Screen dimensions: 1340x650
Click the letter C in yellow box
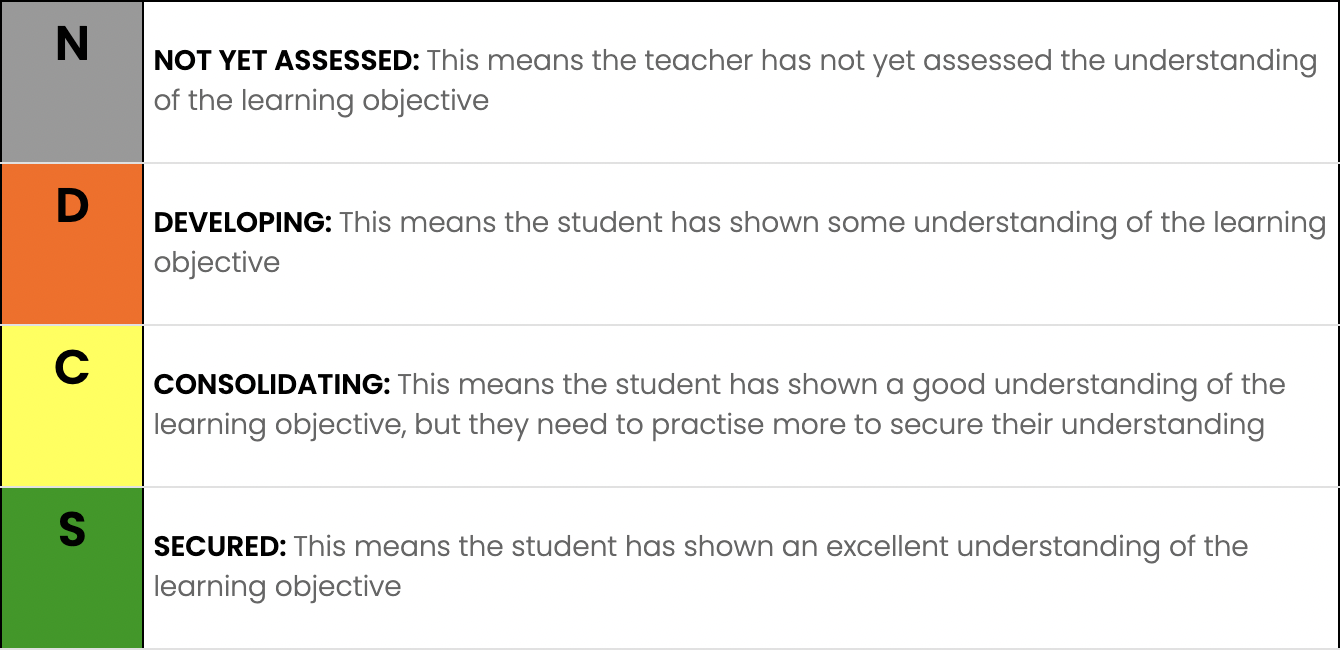(72, 368)
